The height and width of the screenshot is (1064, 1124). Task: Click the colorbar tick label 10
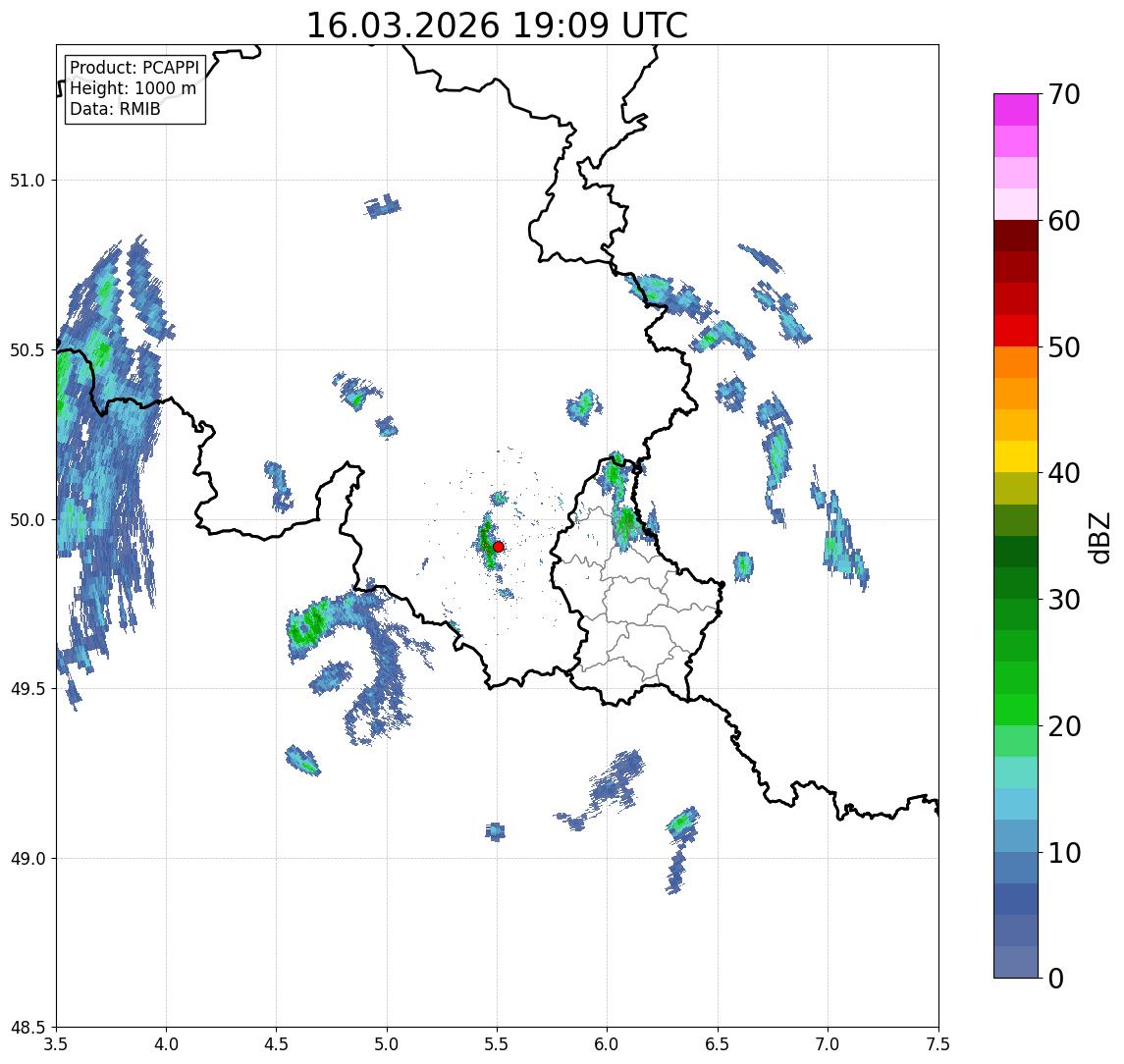[1064, 853]
